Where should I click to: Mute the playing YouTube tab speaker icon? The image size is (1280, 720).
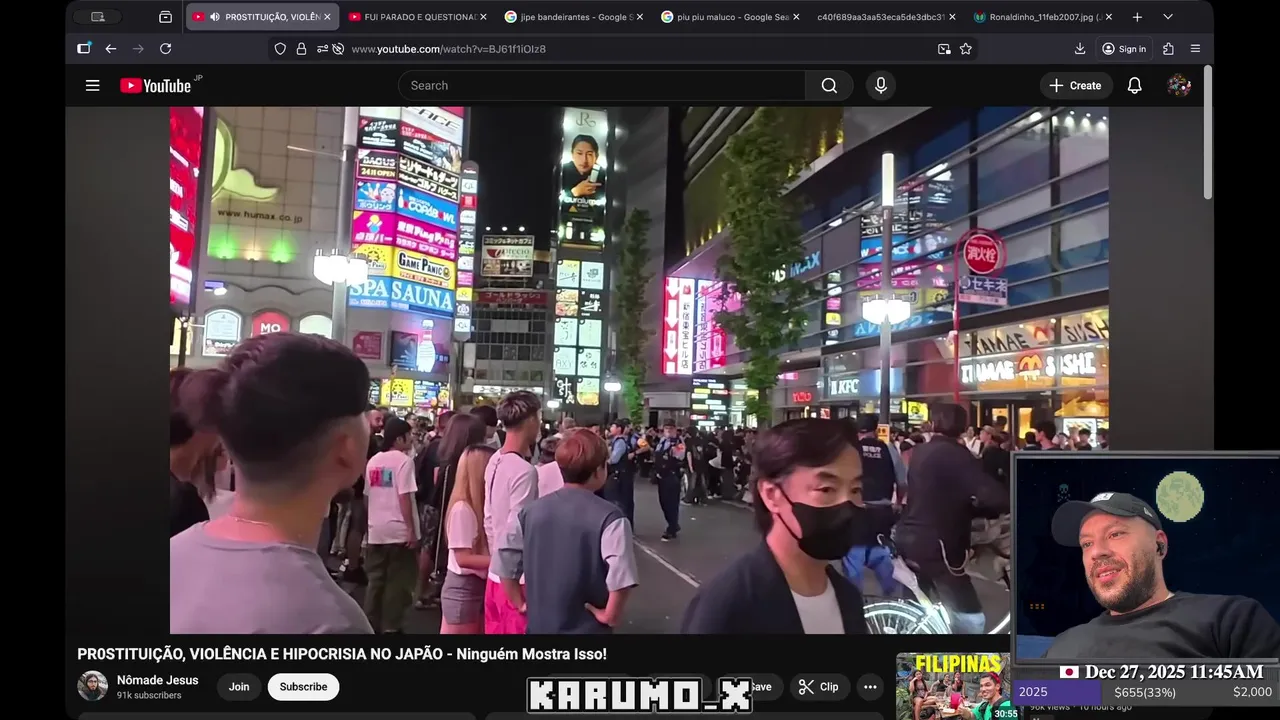point(214,17)
